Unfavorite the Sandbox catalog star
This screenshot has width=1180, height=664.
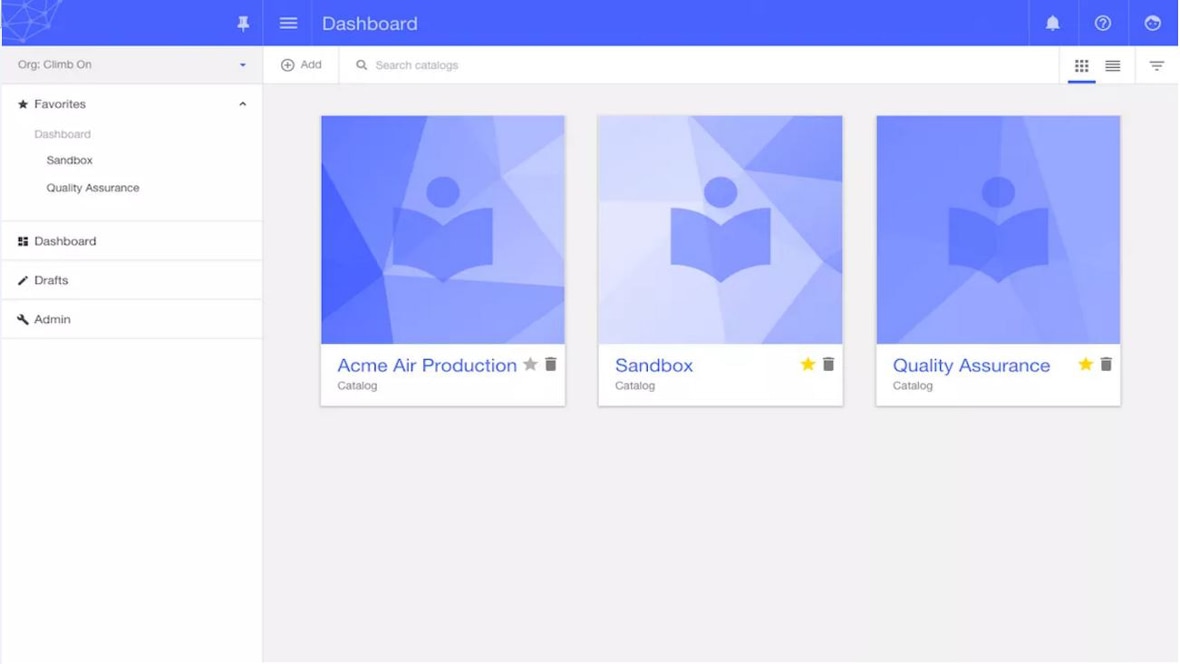(807, 365)
